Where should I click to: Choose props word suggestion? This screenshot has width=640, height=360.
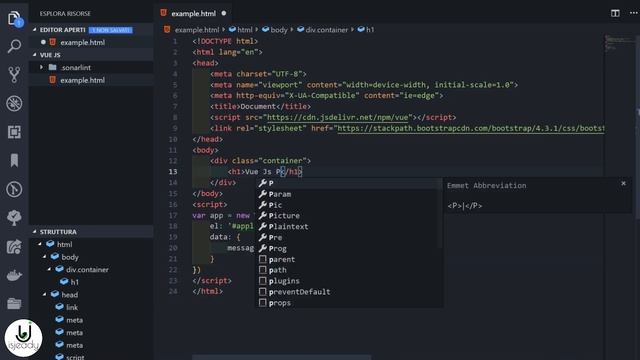point(349,303)
